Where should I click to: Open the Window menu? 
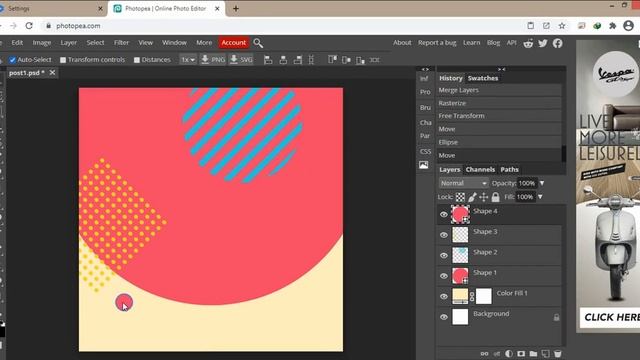[174, 42]
